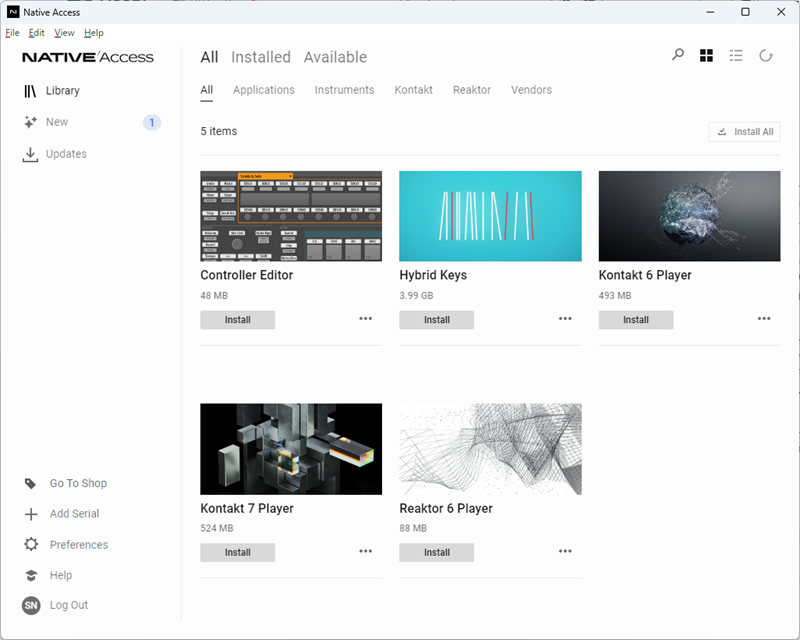Click the 3.99 GB size text

416,296
